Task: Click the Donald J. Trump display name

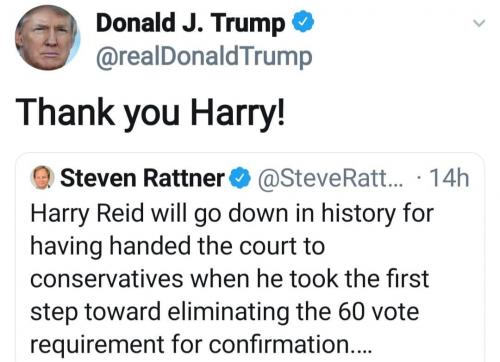Action: coord(190,22)
